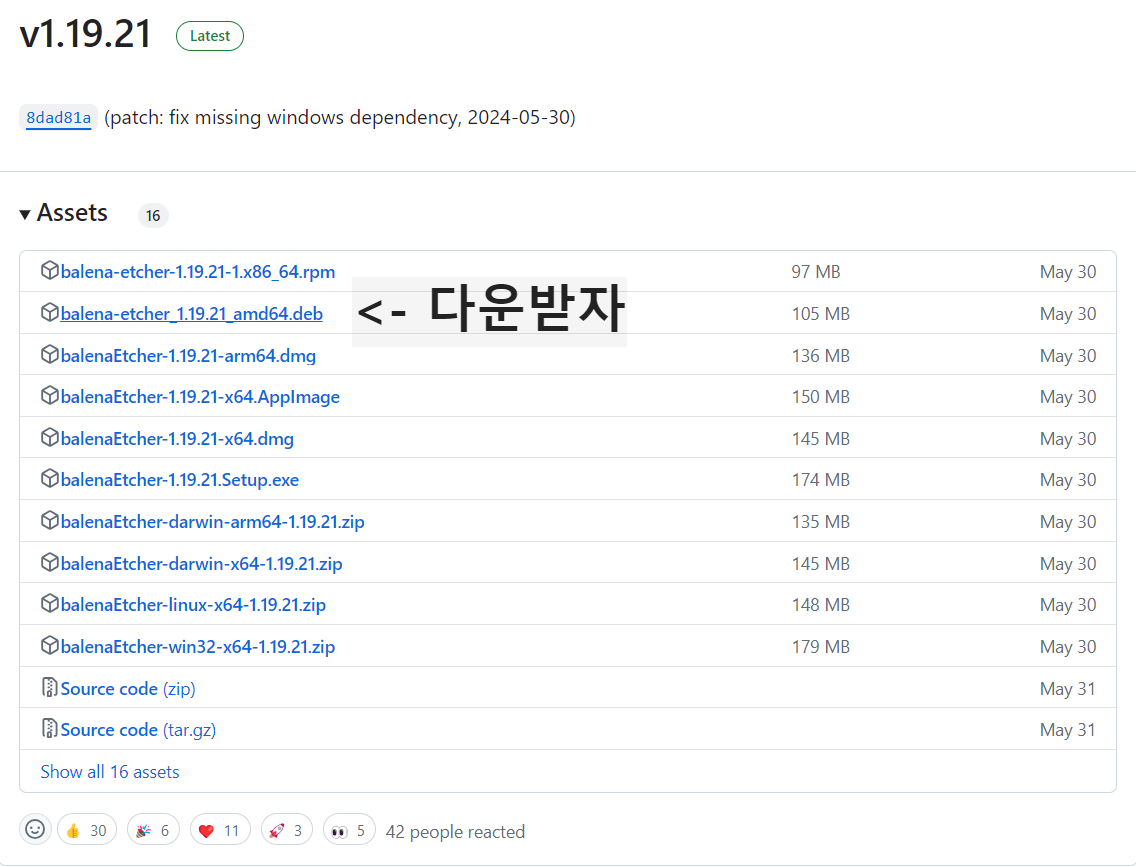This screenshot has height=867, width=1136.
Task: Click package icon beside balenaEtcher-1.19.21.Setup.exe
Action: (49, 479)
